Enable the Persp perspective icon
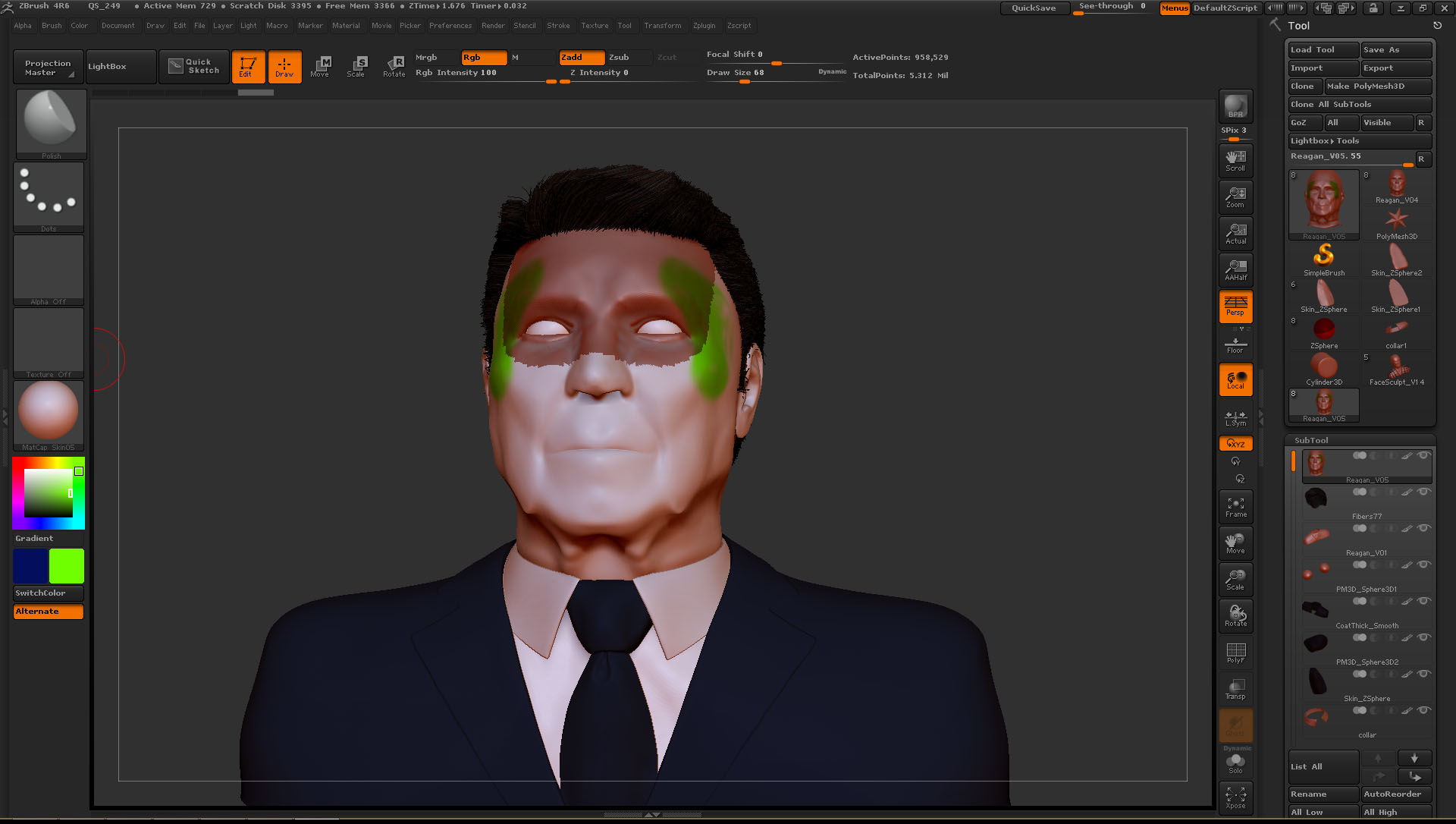Image resolution: width=1456 pixels, height=824 pixels. pos(1235,306)
